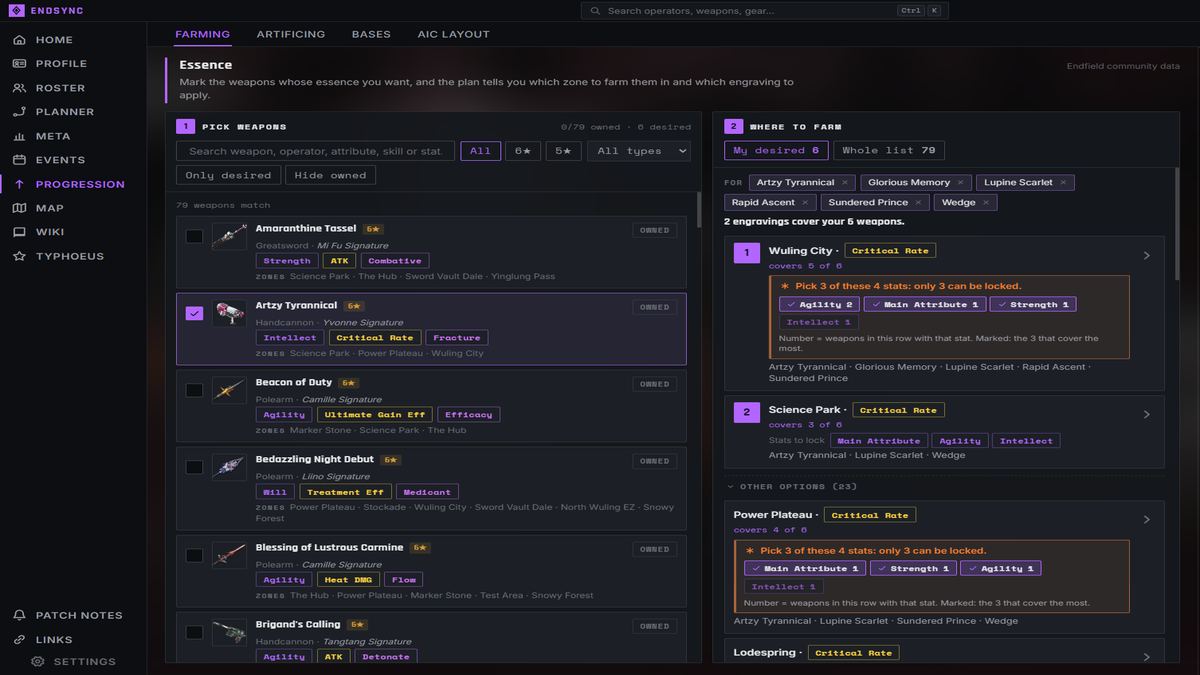
Task: Check Blessing of Lustrous Carmine checkbox
Action: click(194, 556)
